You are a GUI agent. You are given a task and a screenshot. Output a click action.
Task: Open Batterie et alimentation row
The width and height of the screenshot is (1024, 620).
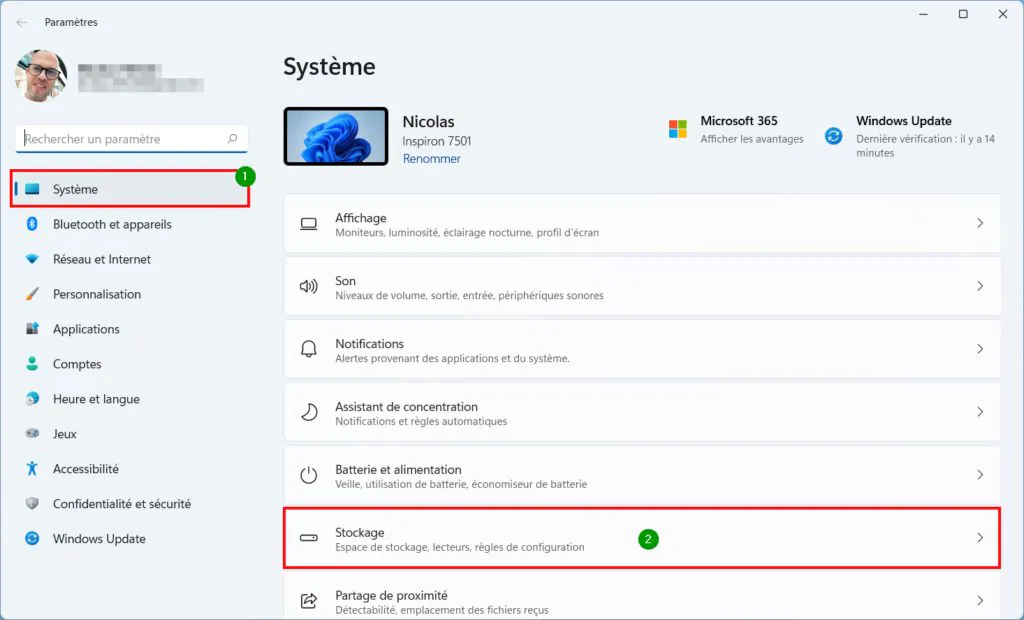pos(642,474)
